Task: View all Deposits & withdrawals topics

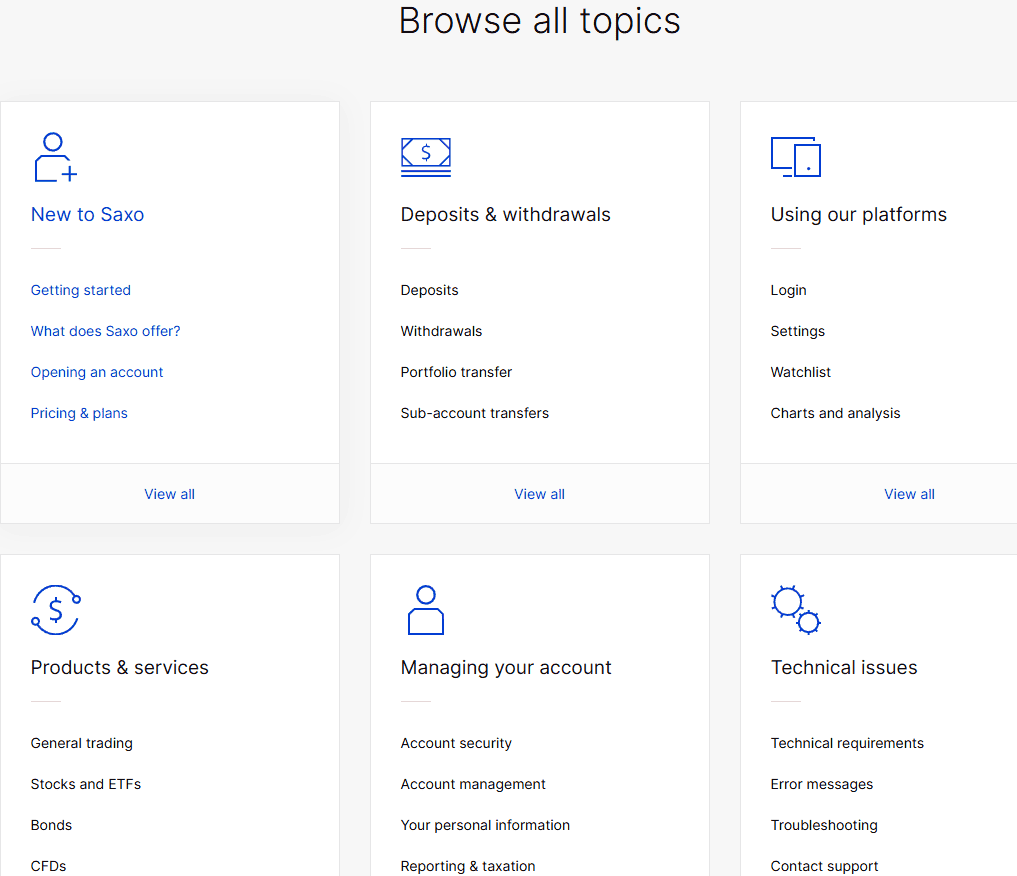Action: click(x=539, y=494)
